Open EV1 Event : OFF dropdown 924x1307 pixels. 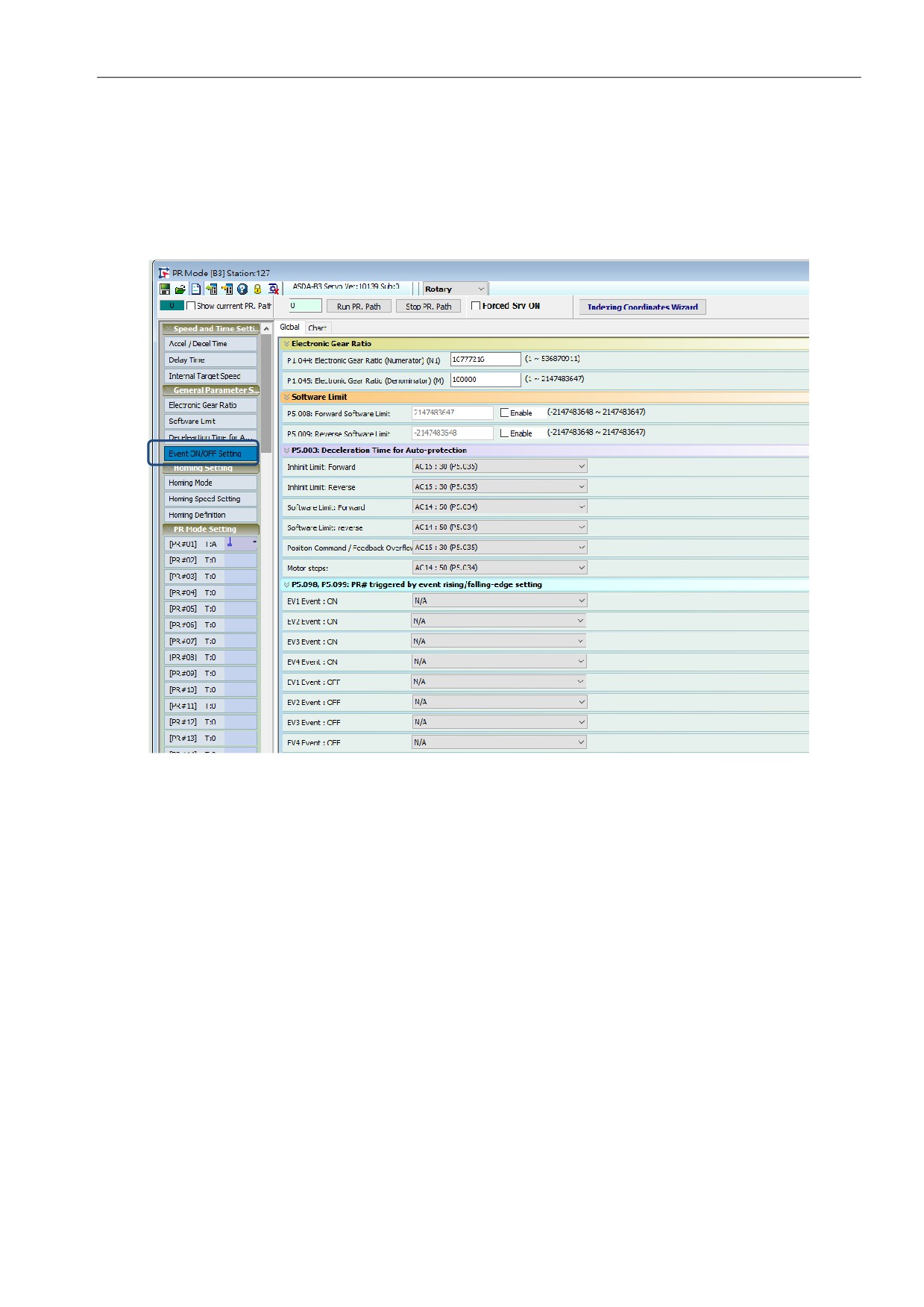point(499,681)
